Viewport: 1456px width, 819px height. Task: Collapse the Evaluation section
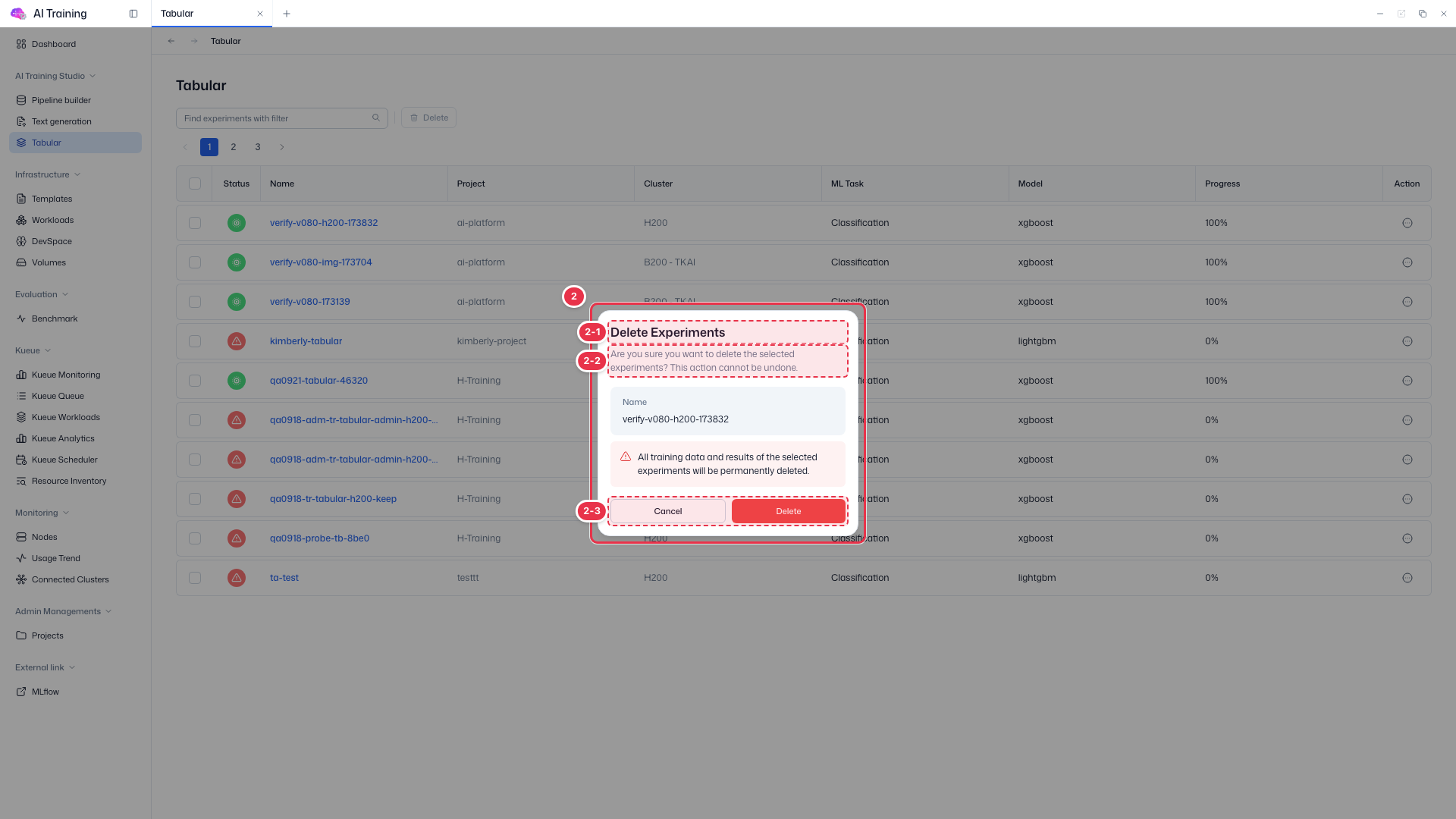(42, 294)
